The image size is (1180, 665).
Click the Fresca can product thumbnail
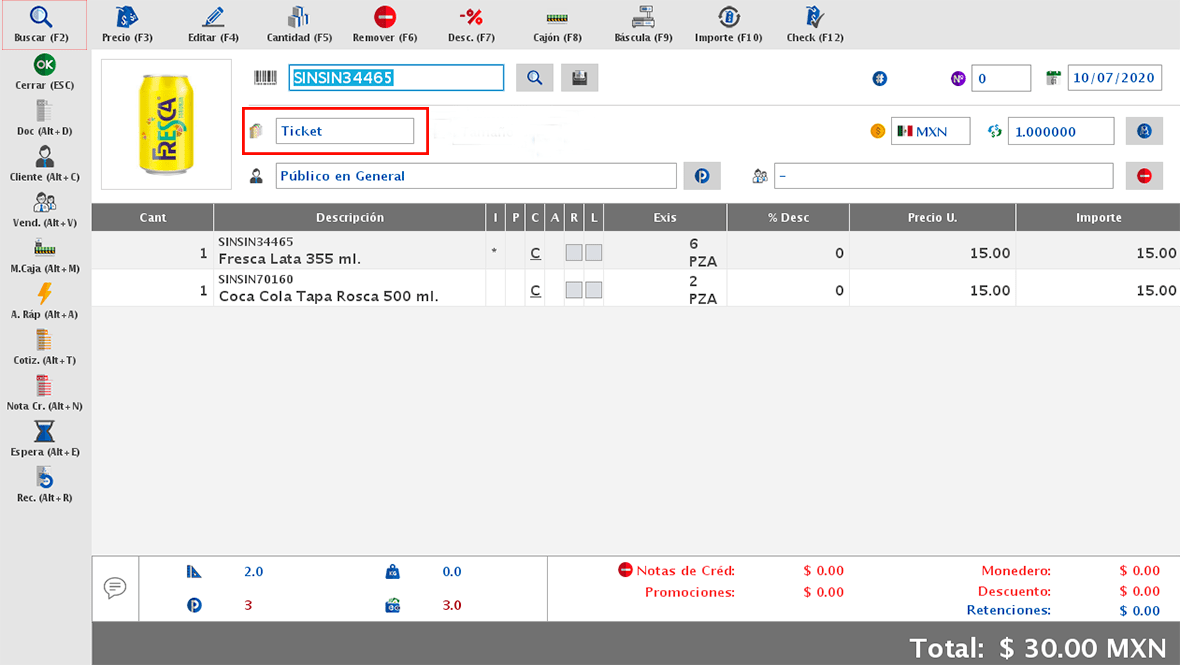coord(165,124)
